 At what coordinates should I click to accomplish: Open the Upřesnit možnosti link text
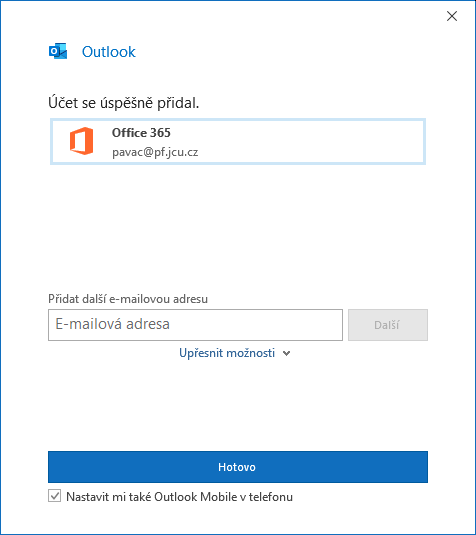click(227, 353)
